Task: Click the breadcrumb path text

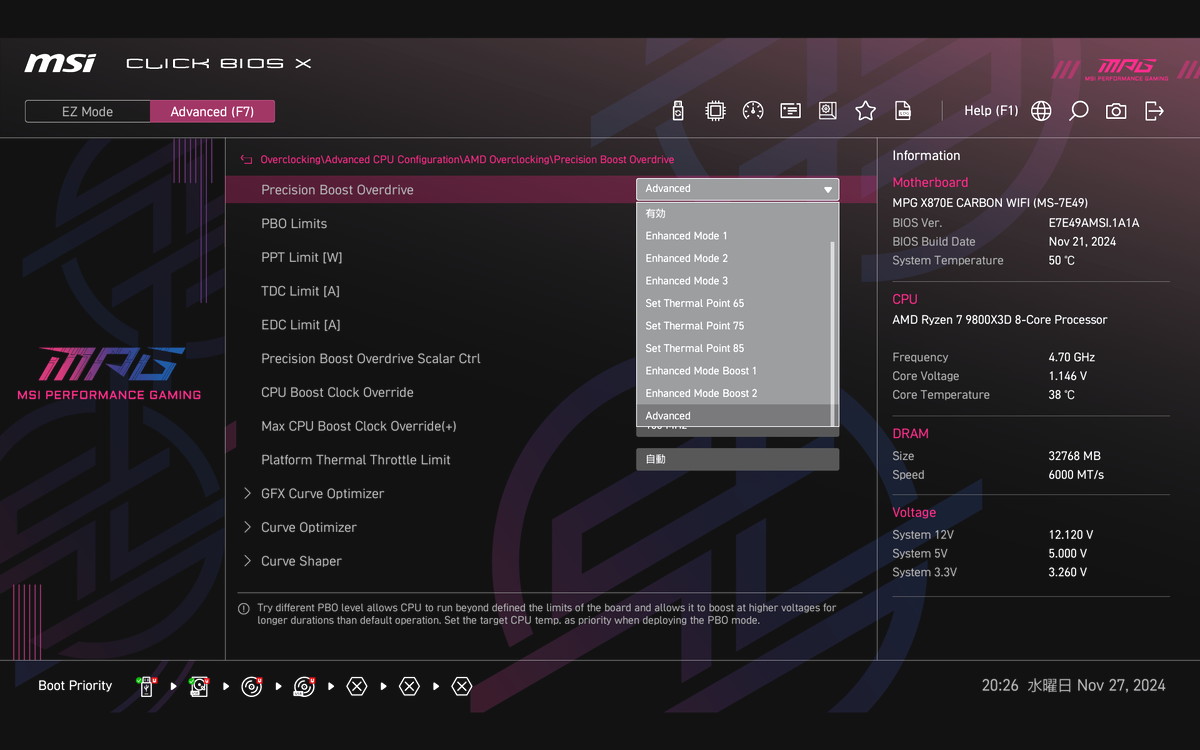Action: [467, 160]
